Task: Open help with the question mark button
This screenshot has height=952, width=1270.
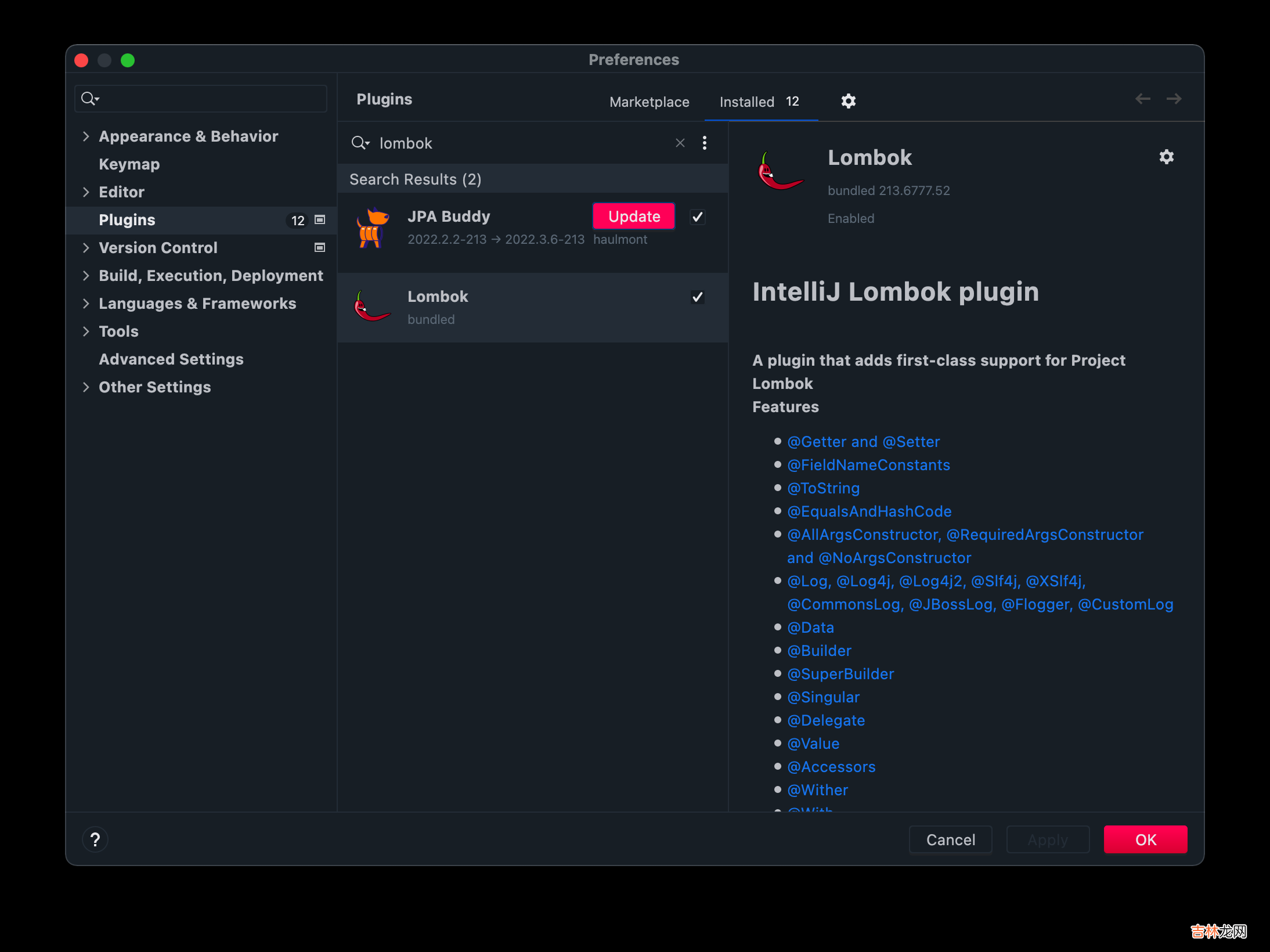Action: 95,839
